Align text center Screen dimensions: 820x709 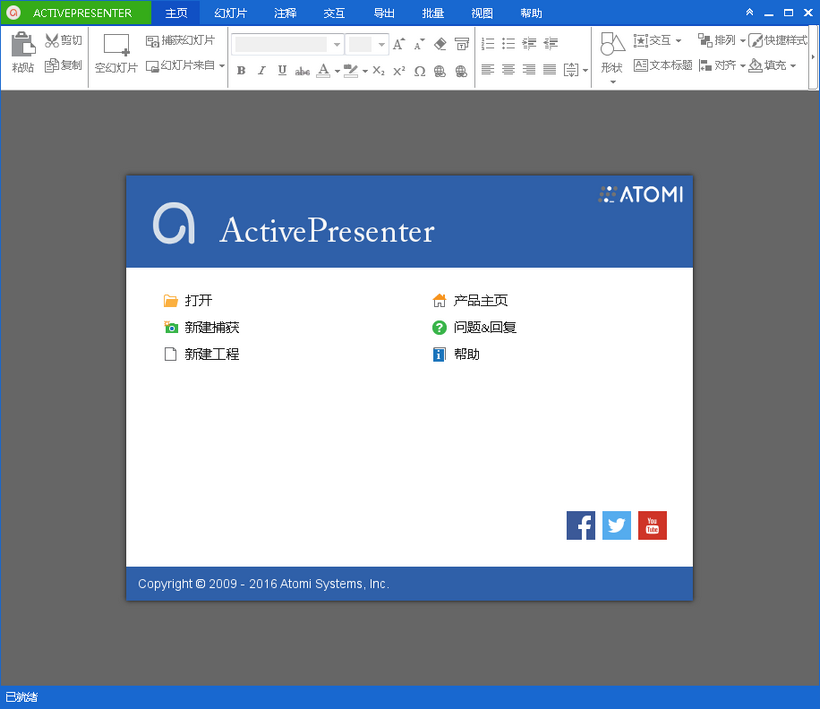pyautogui.click(x=508, y=69)
